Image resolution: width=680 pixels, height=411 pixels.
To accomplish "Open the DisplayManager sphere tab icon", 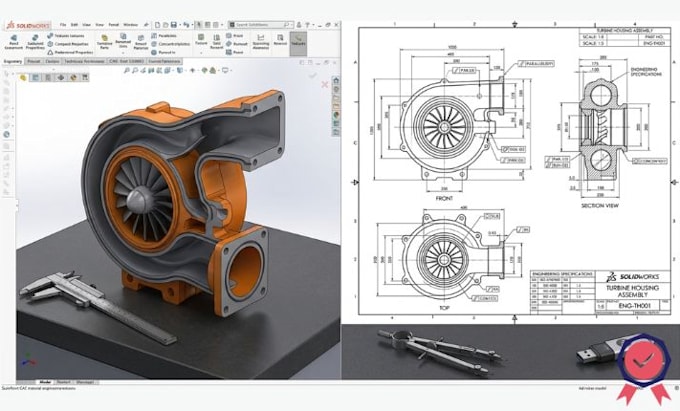I will click(x=73, y=77).
